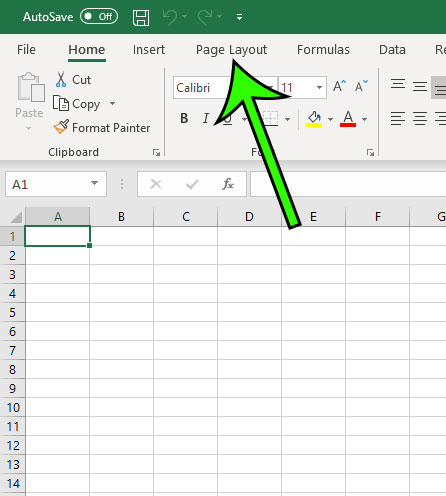Open the font size 11 dropdown
The height and width of the screenshot is (496, 446).
[x=319, y=88]
